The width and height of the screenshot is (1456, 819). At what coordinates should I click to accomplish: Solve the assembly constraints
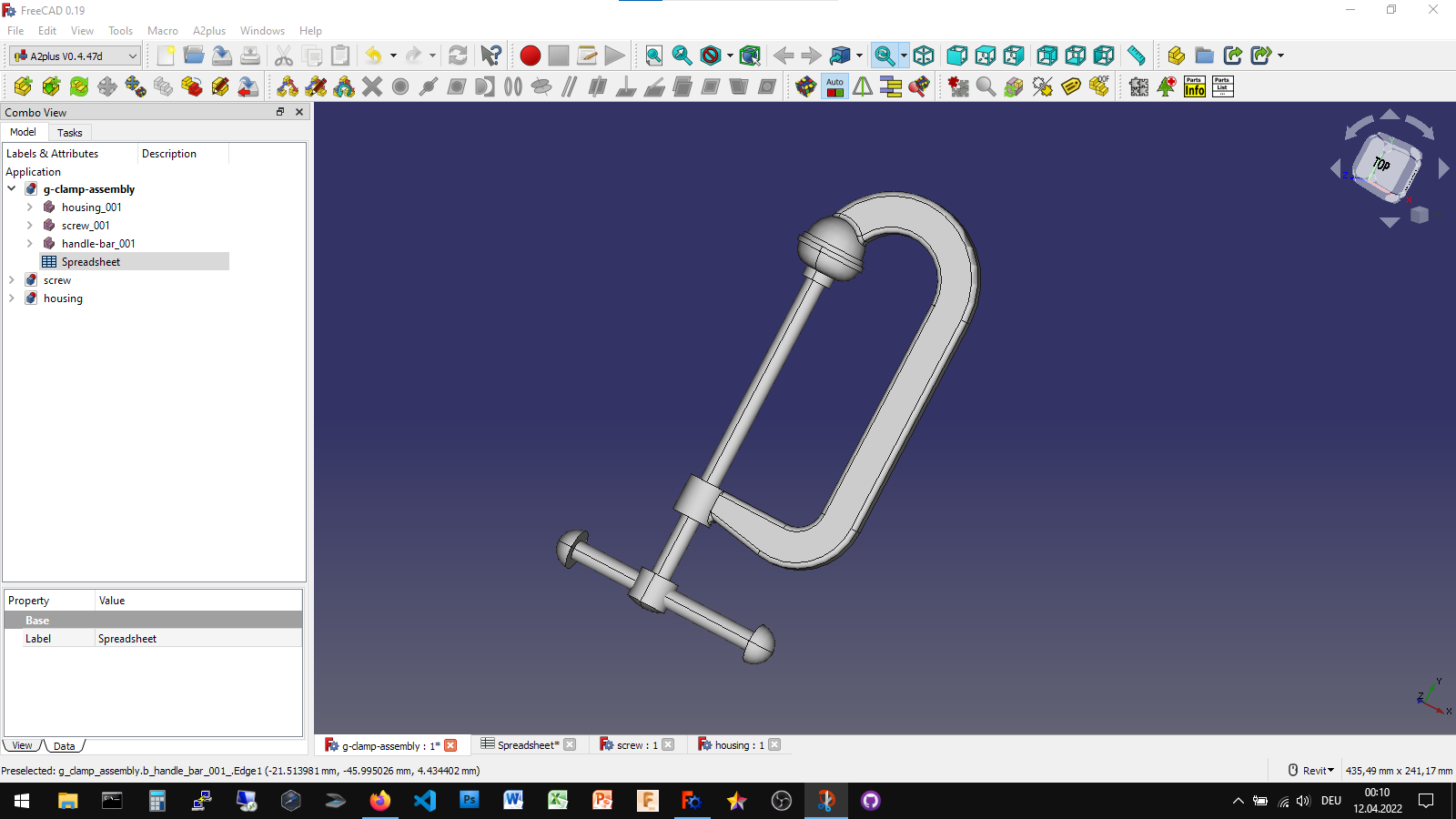pyautogui.click(x=805, y=86)
